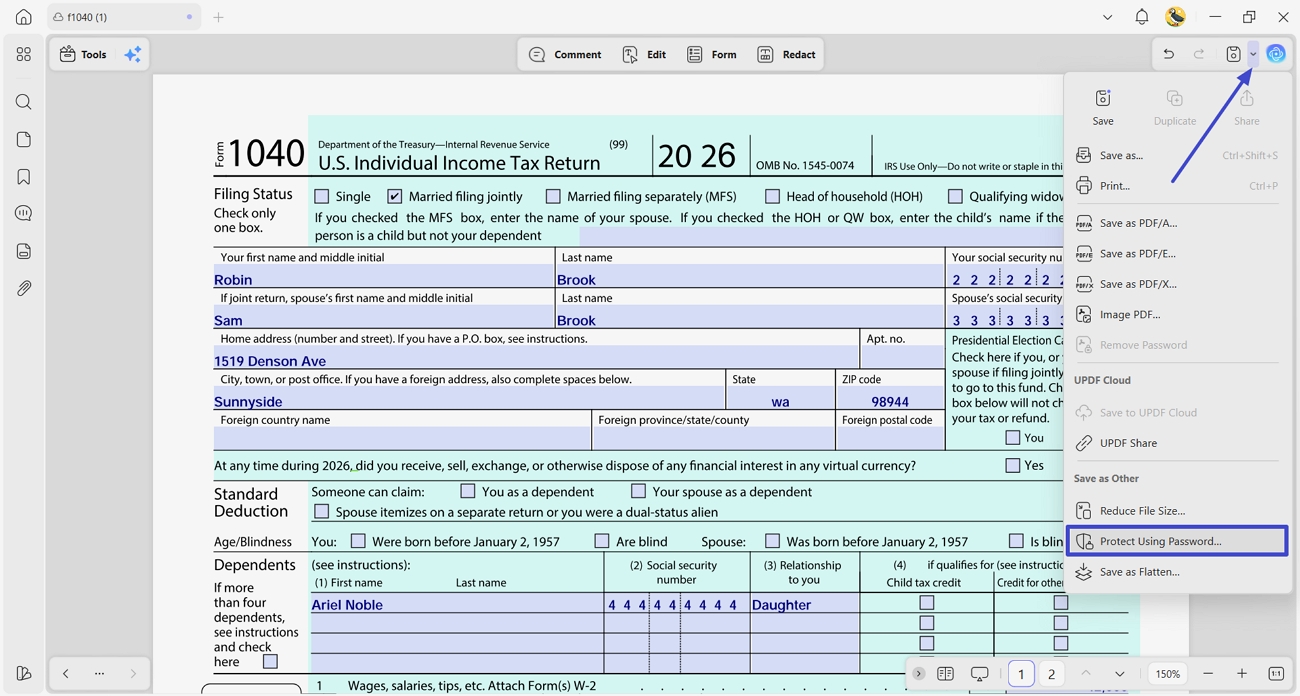This screenshot has width=1300, height=696.
Task: Launch the UPDF AI sparkle icon
Action: point(132,55)
